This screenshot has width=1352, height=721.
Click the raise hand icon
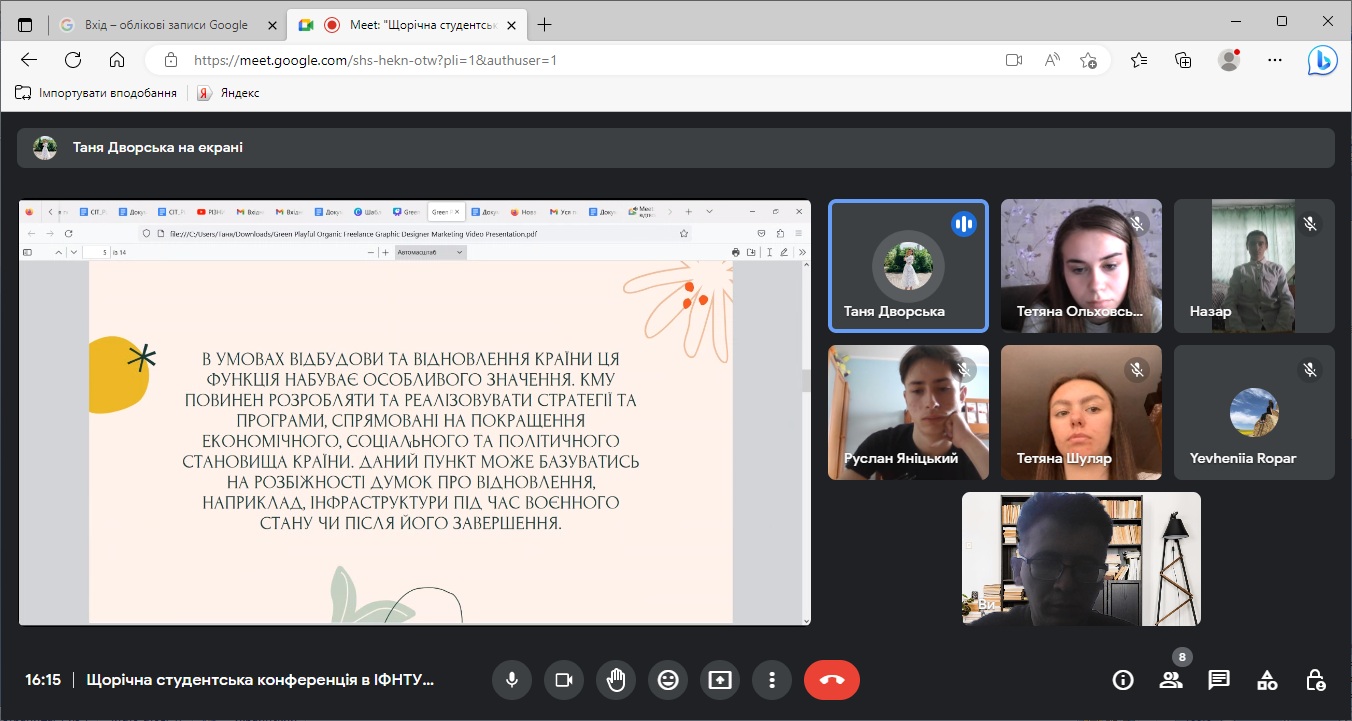coord(616,680)
